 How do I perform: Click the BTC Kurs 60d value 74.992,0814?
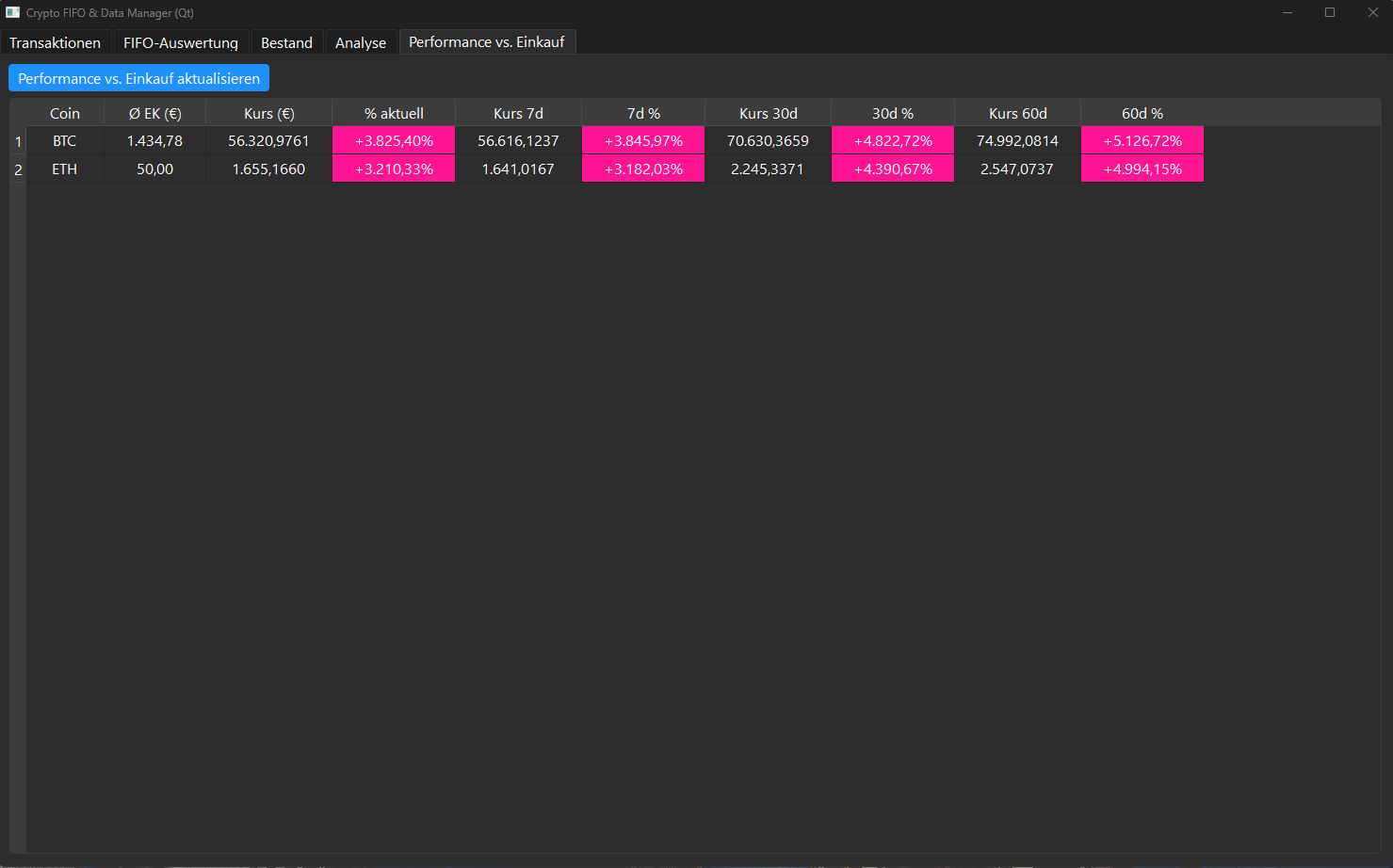pyautogui.click(x=1017, y=141)
